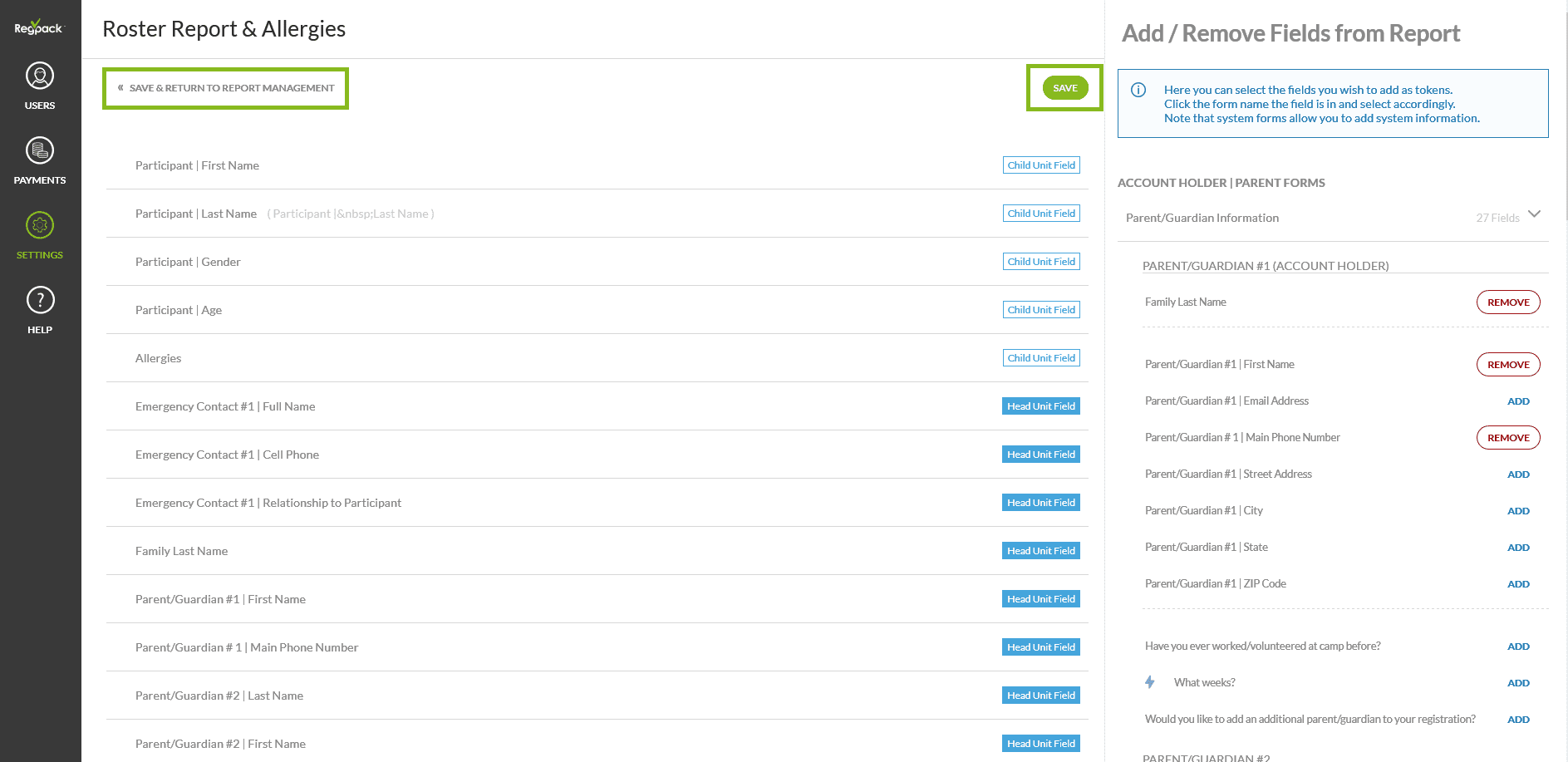Image resolution: width=1568 pixels, height=762 pixels.
Task: Add Parent/Guardian #1 Email Address field
Action: coord(1517,401)
